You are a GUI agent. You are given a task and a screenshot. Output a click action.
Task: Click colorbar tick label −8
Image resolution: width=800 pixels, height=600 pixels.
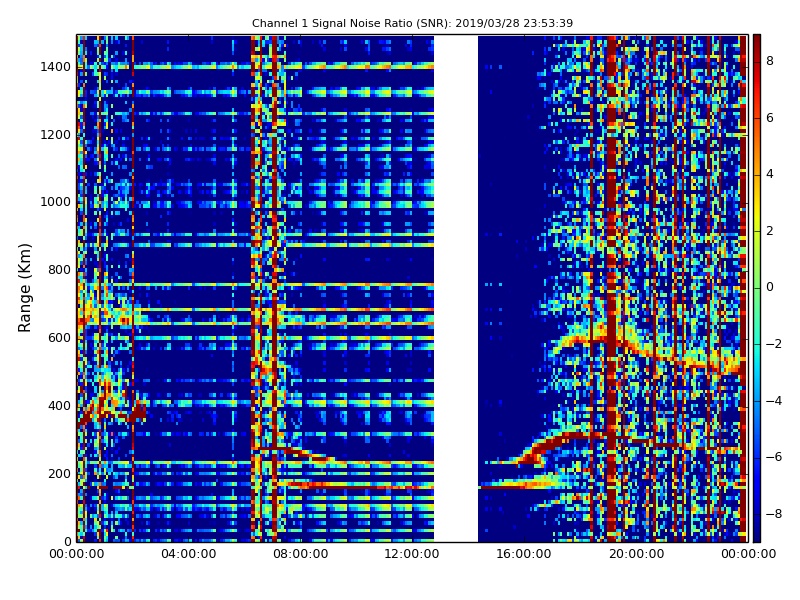click(774, 514)
